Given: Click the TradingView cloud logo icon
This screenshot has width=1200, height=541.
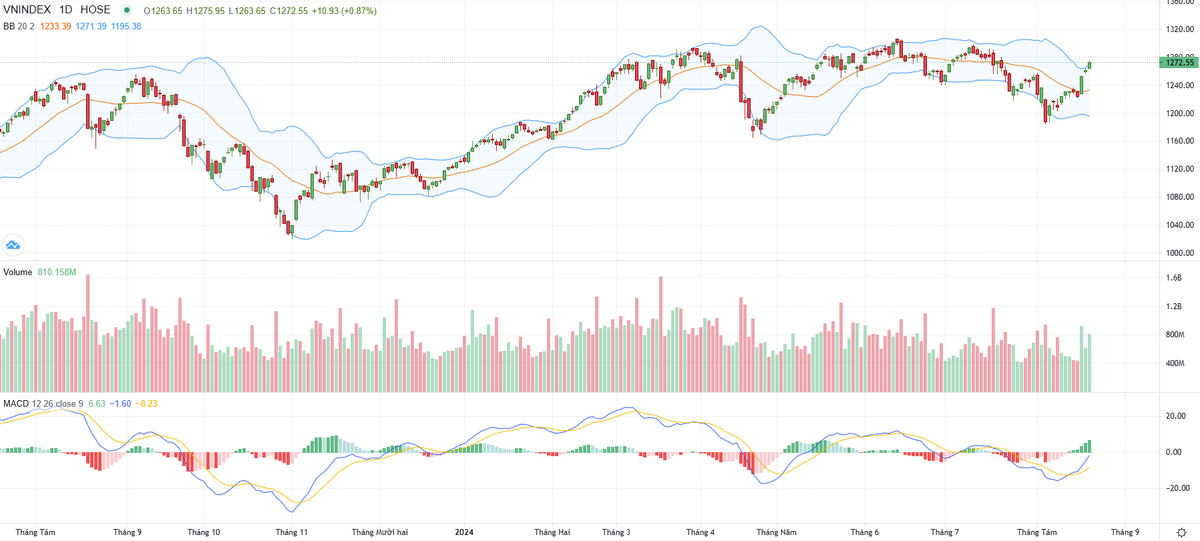Looking at the screenshot, I should 14,244.
